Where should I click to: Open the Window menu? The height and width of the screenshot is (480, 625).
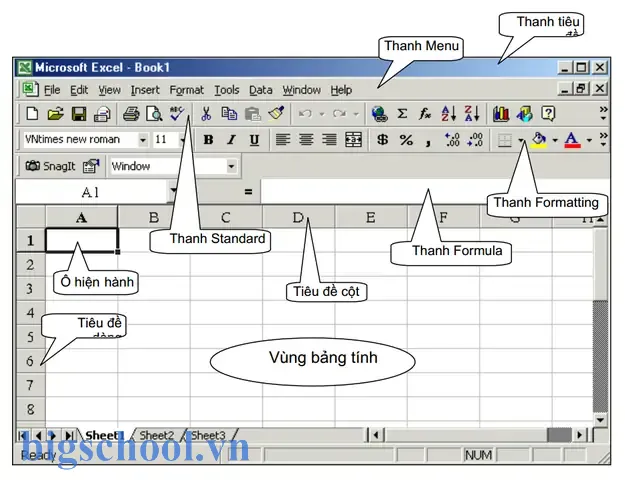[x=301, y=90]
